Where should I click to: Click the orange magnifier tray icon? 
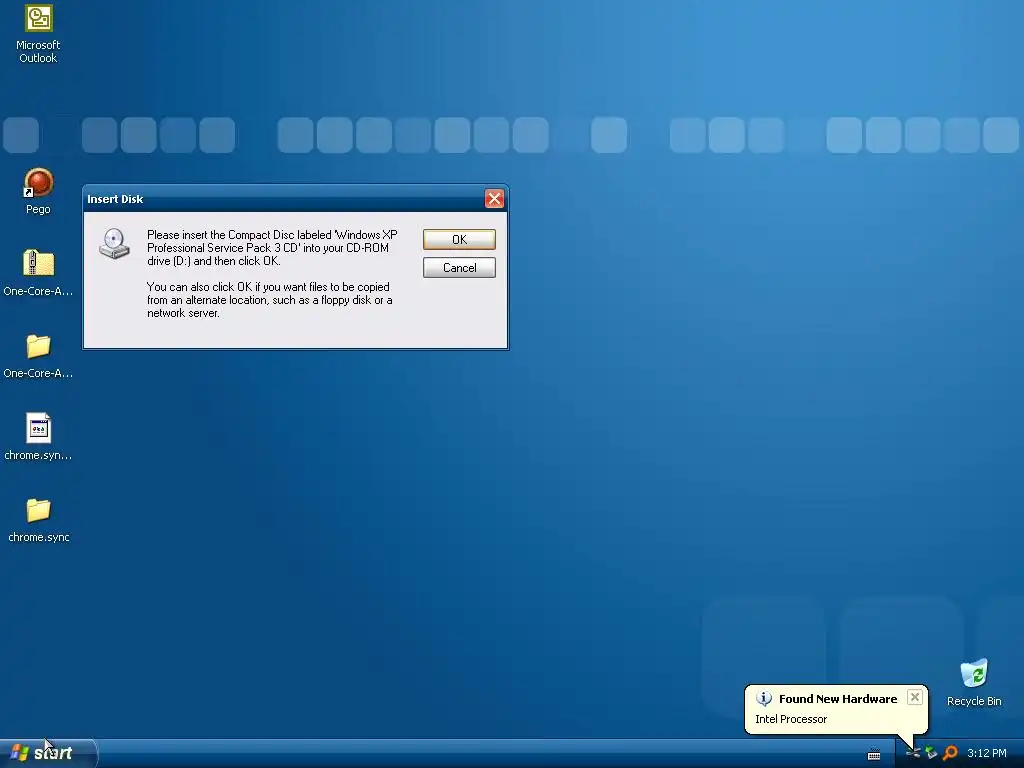(950, 753)
